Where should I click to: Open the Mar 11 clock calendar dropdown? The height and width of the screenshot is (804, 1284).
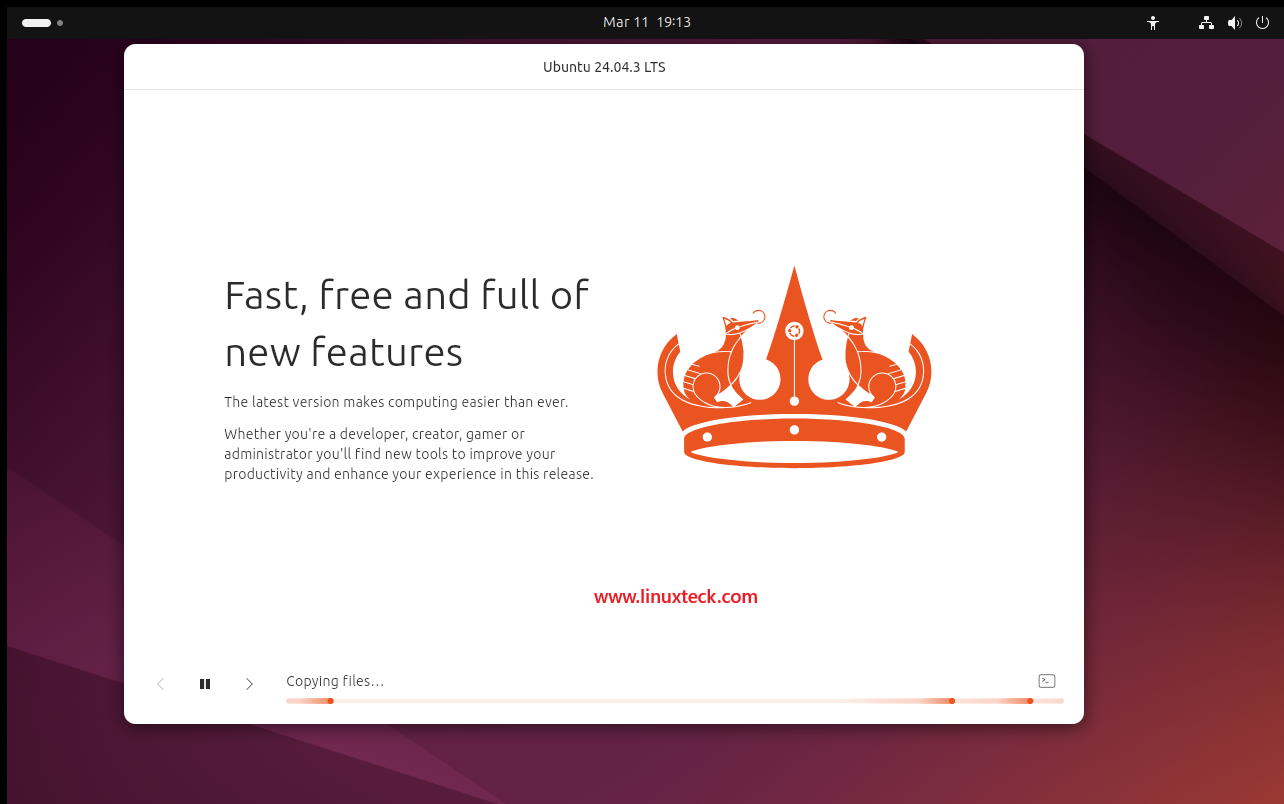coord(646,22)
